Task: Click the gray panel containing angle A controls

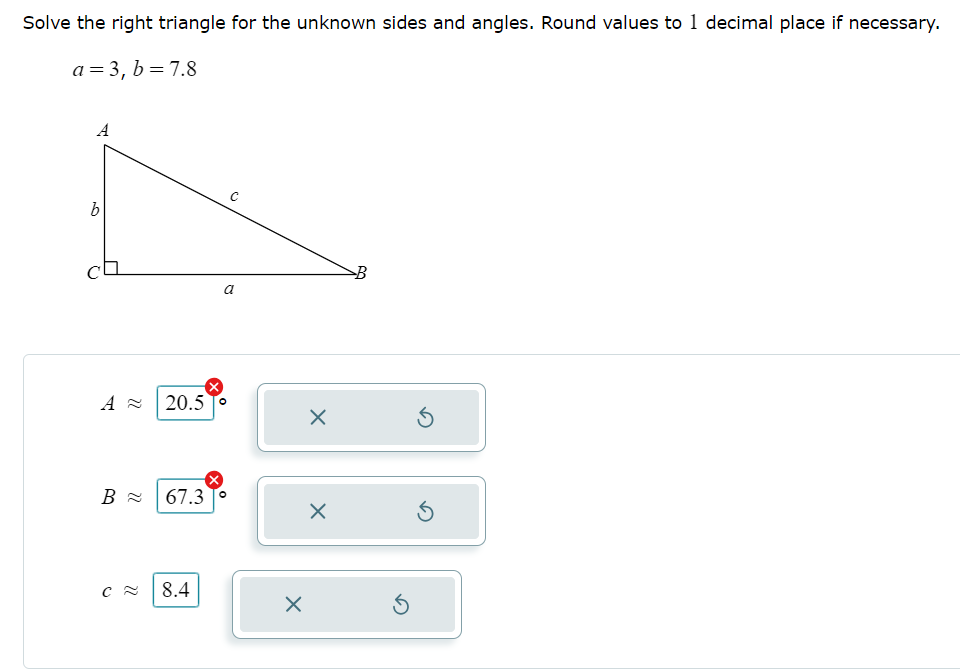Action: coord(370,418)
